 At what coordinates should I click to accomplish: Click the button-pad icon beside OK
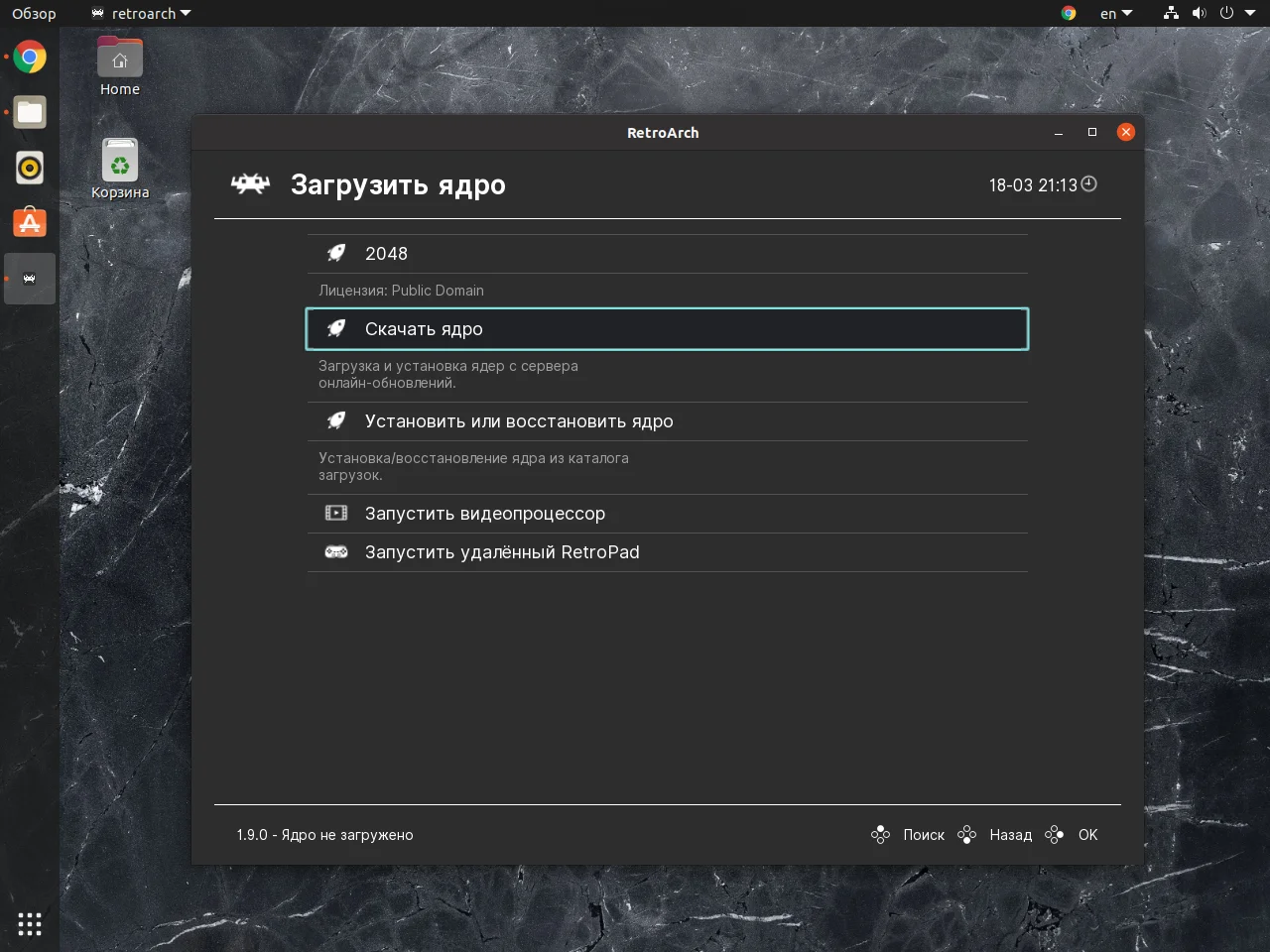click(1055, 835)
